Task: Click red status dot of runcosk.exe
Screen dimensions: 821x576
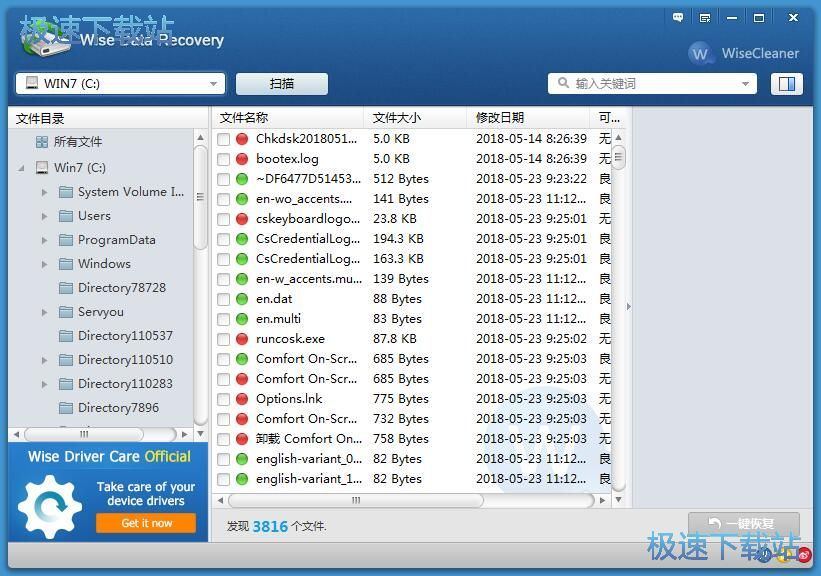Action: tap(241, 339)
